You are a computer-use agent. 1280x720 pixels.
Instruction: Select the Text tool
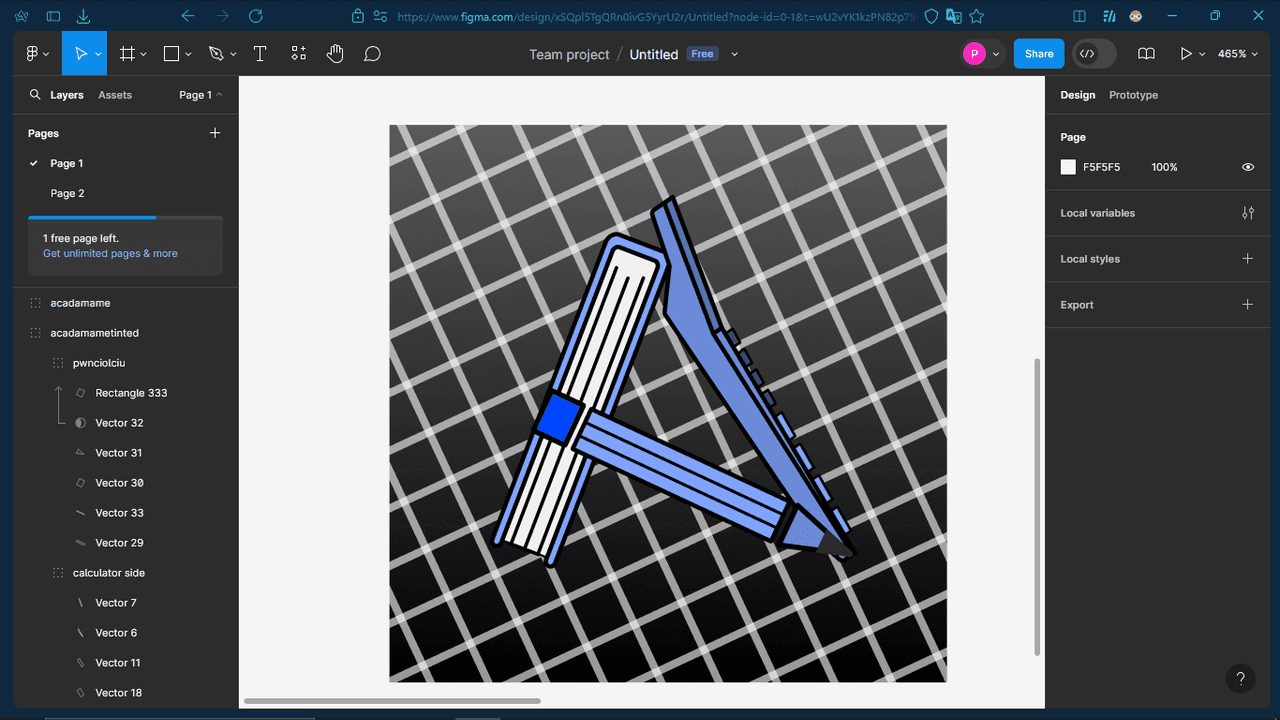tap(260, 54)
